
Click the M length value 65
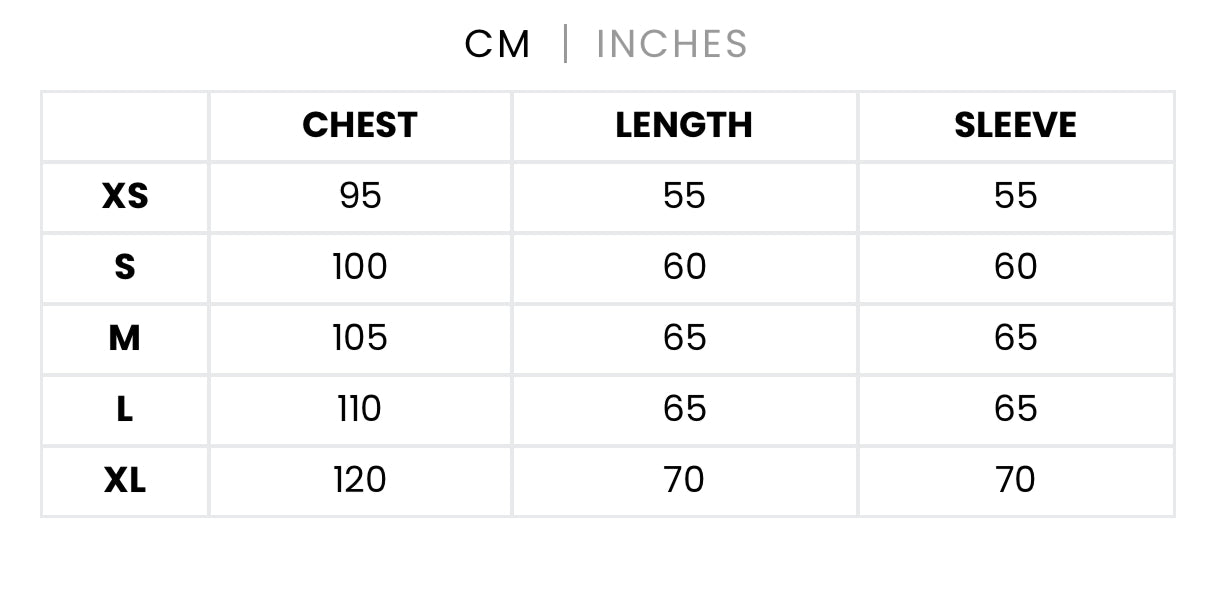click(x=684, y=338)
